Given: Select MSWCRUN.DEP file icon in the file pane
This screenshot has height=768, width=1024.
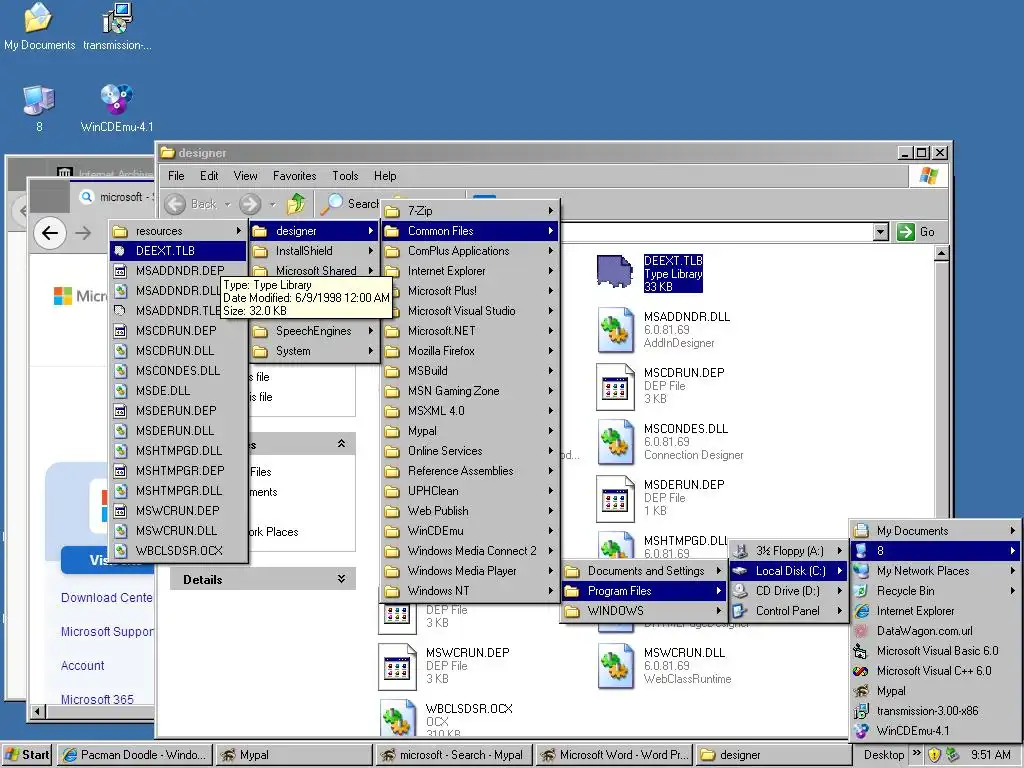Looking at the screenshot, I should [397, 666].
